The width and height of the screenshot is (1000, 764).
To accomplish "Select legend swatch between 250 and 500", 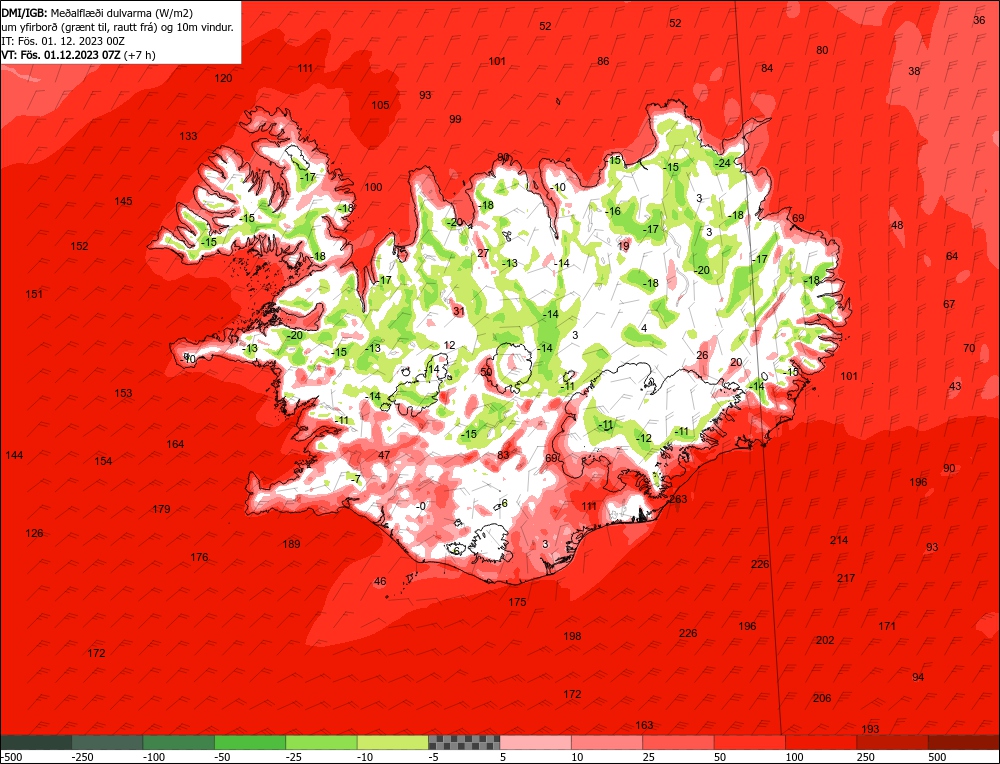I will coord(893,742).
